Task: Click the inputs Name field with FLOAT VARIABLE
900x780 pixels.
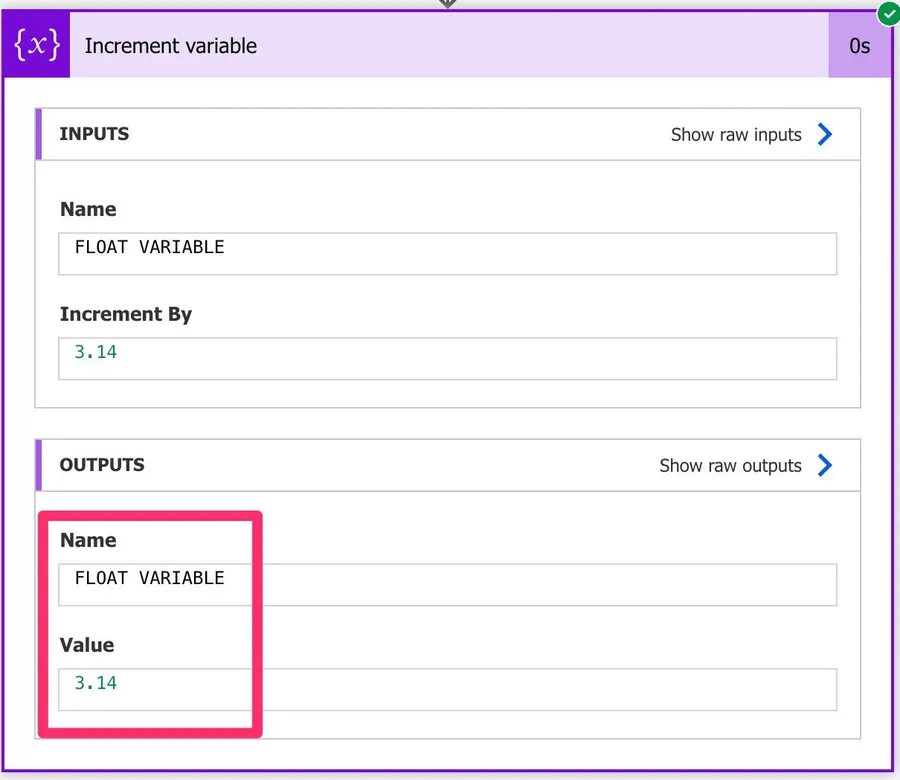Action: pyautogui.click(x=447, y=254)
